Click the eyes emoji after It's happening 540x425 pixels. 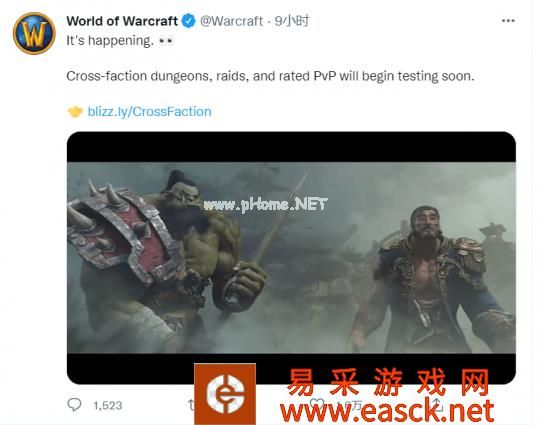click(x=166, y=41)
